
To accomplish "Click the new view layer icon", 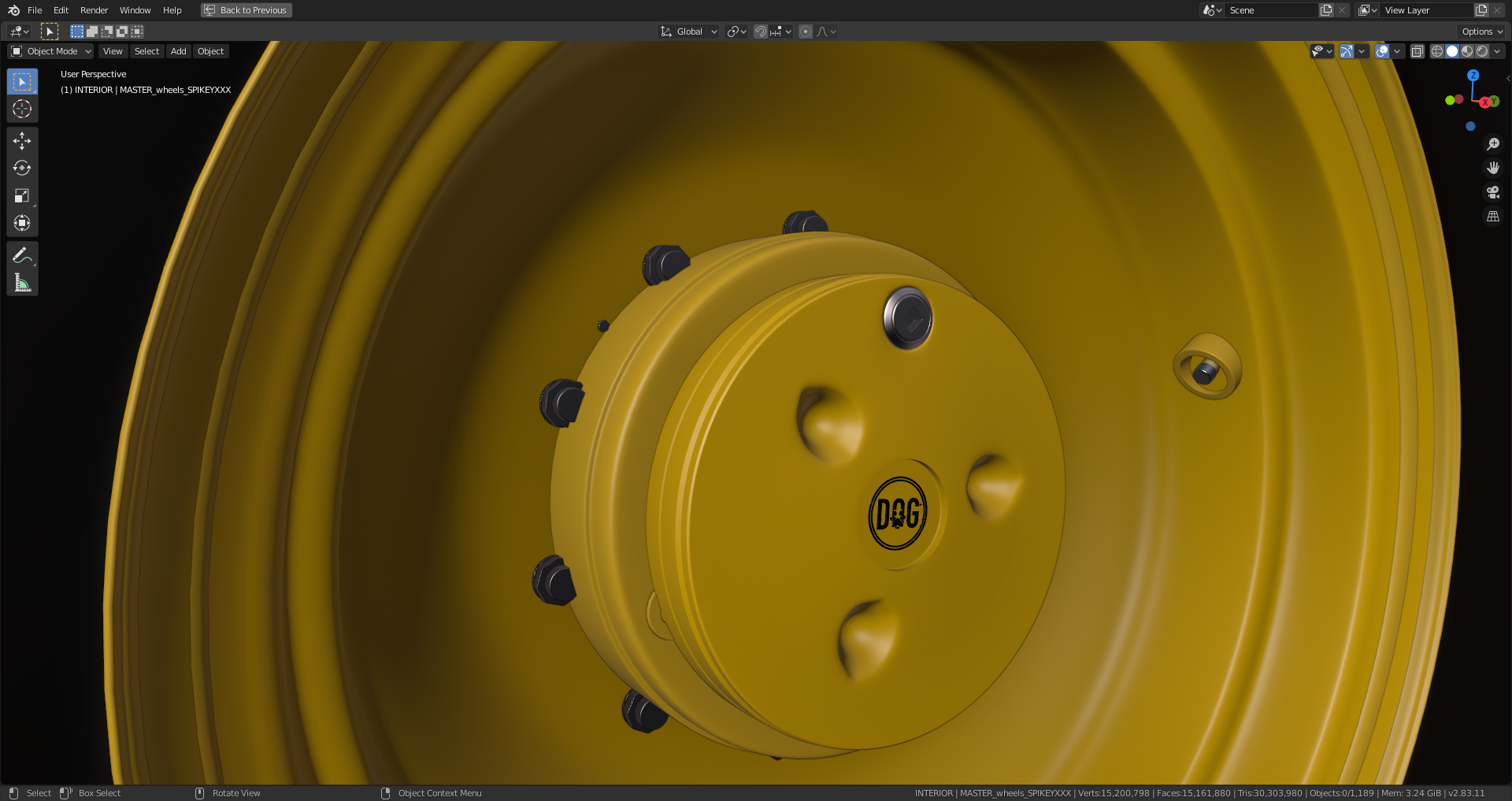I will 1481,10.
